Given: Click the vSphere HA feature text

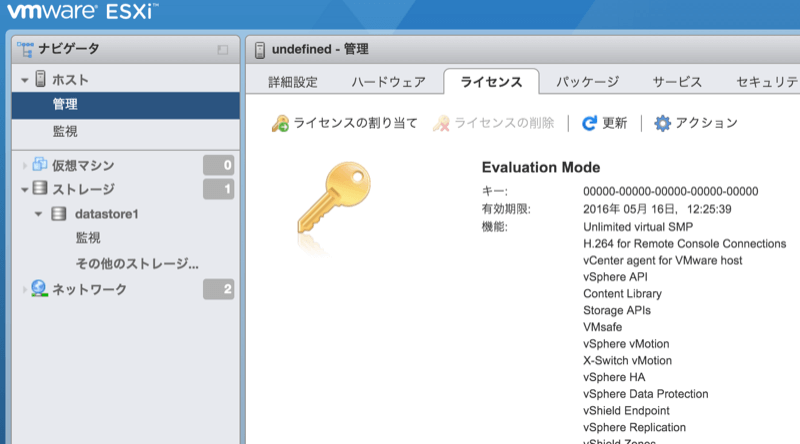Looking at the screenshot, I should [614, 377].
